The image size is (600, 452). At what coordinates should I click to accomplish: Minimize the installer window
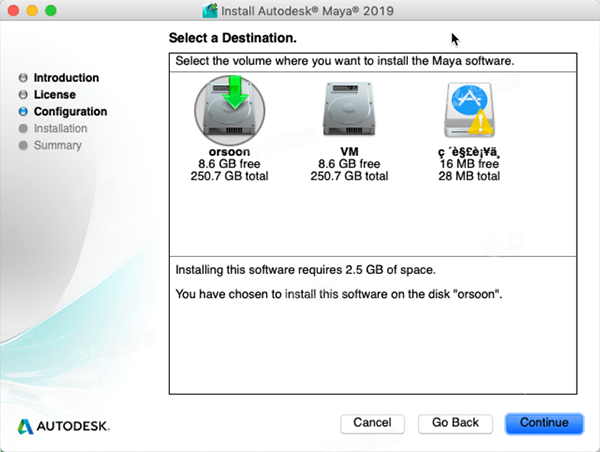click(32, 10)
